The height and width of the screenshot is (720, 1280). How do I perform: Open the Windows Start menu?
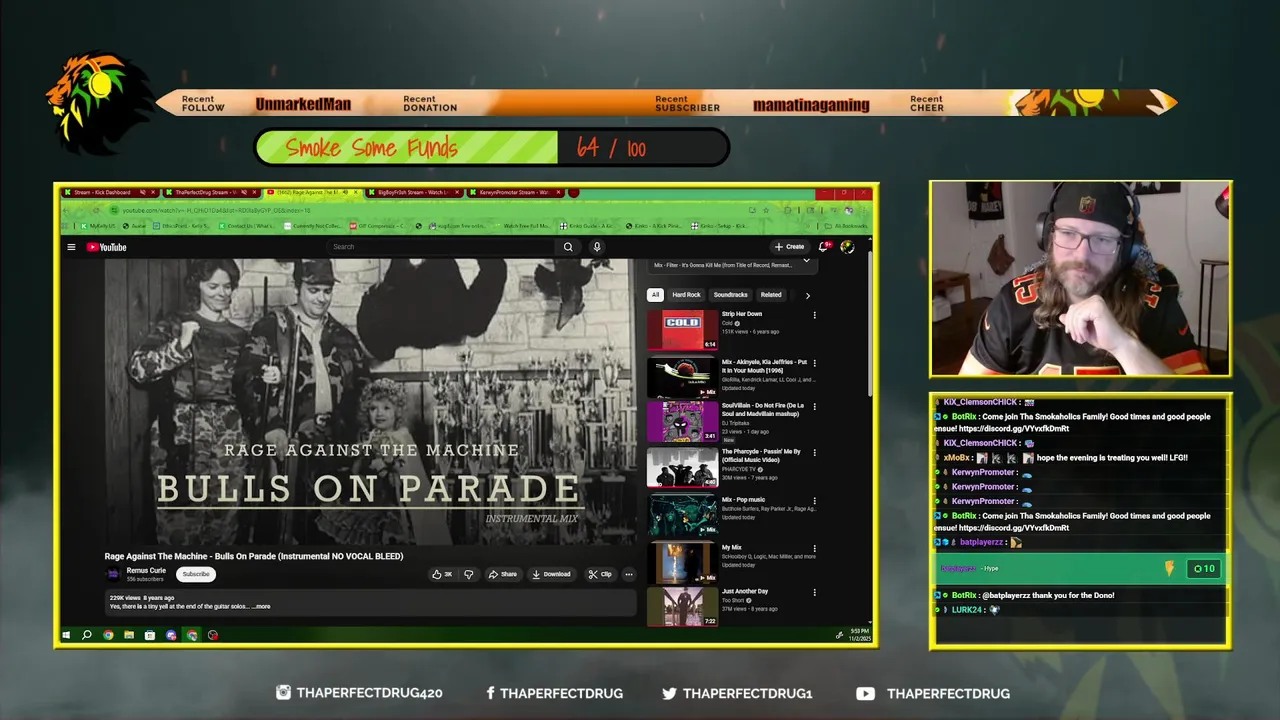pos(66,635)
